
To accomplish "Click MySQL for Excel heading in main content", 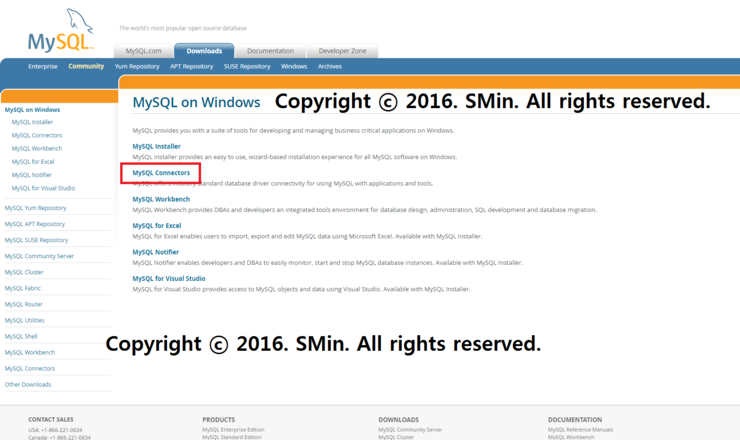I will (157, 226).
